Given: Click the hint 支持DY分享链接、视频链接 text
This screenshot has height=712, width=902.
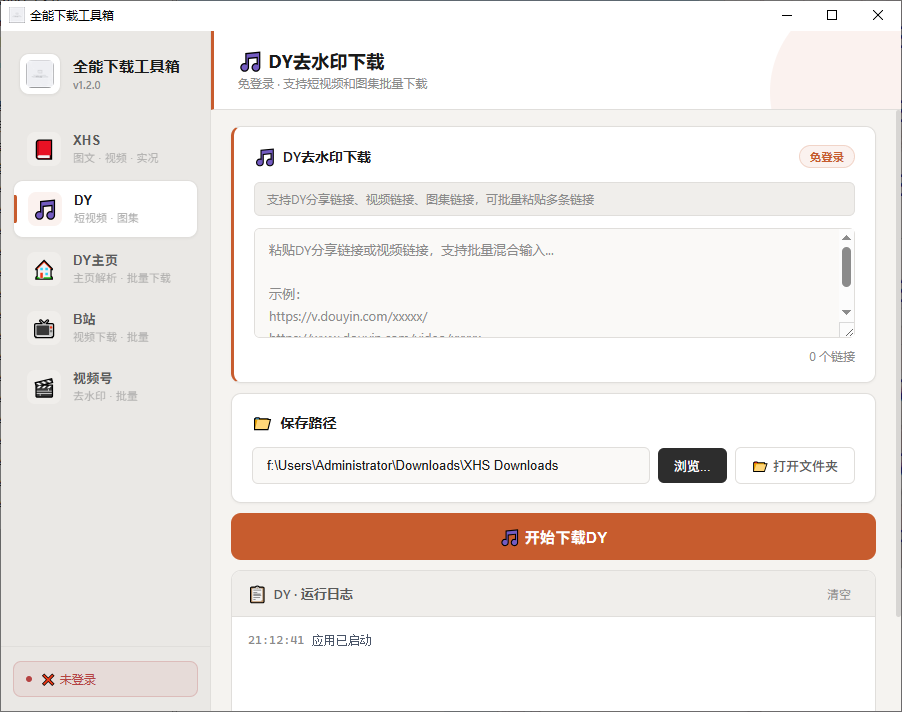Looking at the screenshot, I should (430, 200).
